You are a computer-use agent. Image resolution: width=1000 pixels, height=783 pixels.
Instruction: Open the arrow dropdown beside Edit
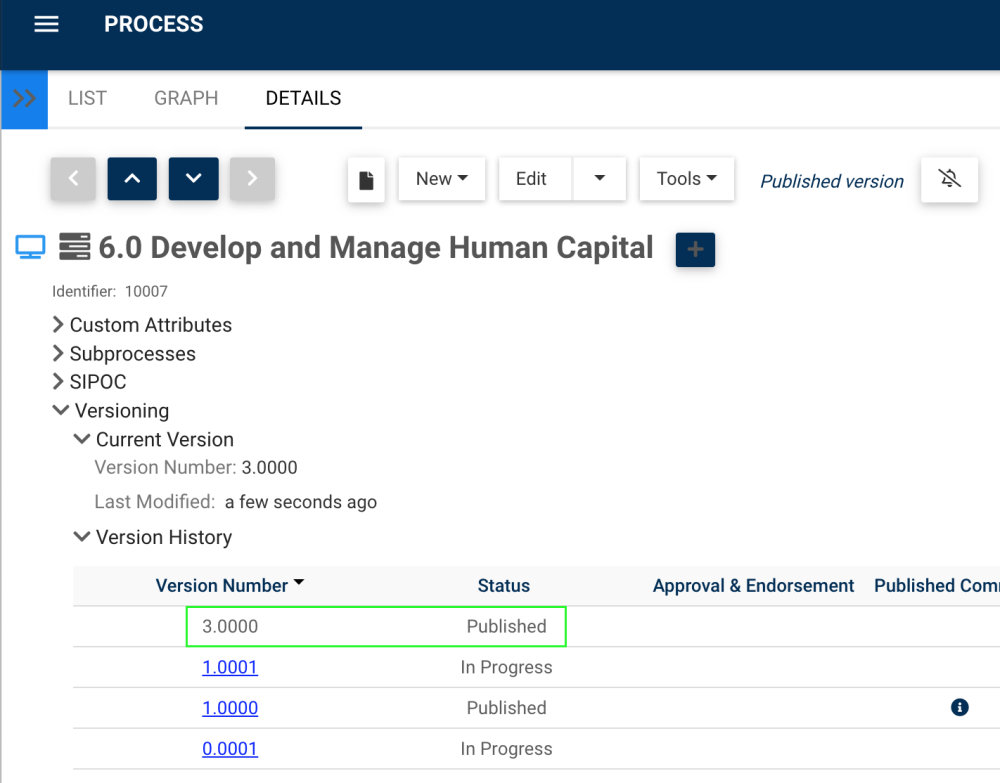599,179
